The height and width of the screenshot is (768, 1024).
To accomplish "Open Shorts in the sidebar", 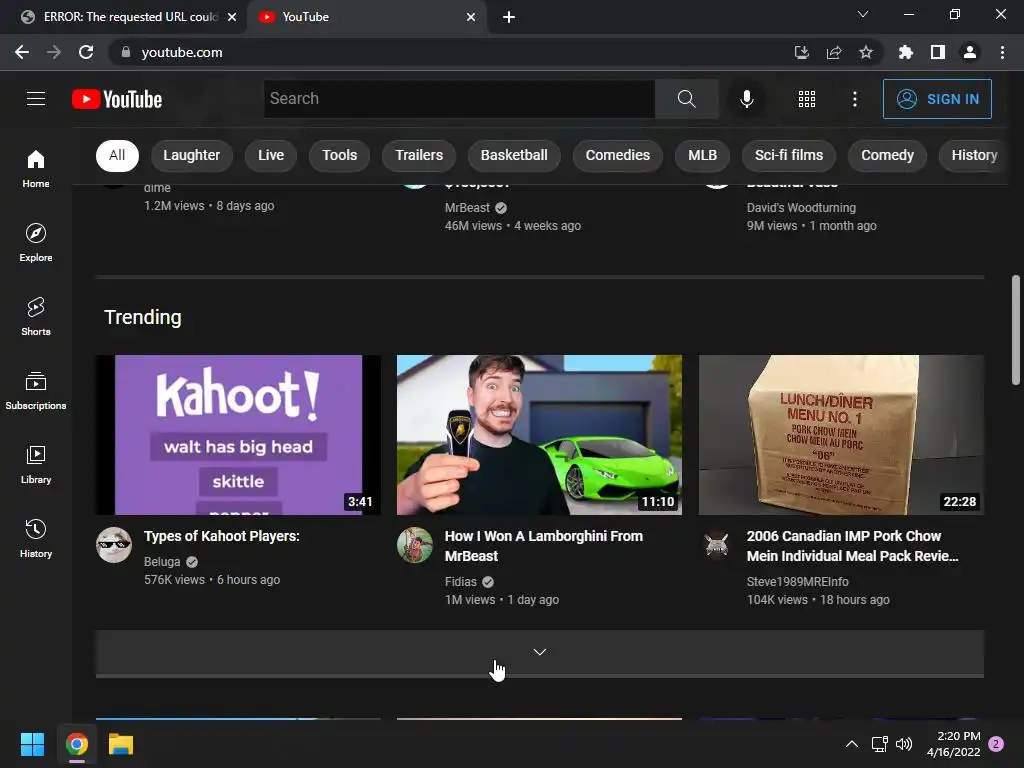I will [x=36, y=316].
